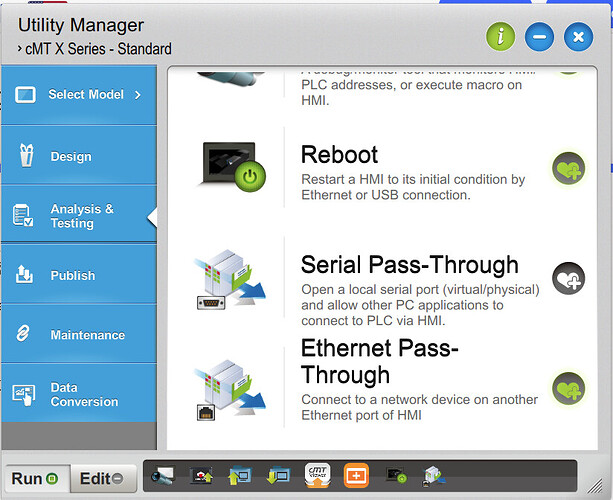Minimize the Utility Manager window
Image resolution: width=613 pixels, height=500 pixels.
click(x=539, y=38)
